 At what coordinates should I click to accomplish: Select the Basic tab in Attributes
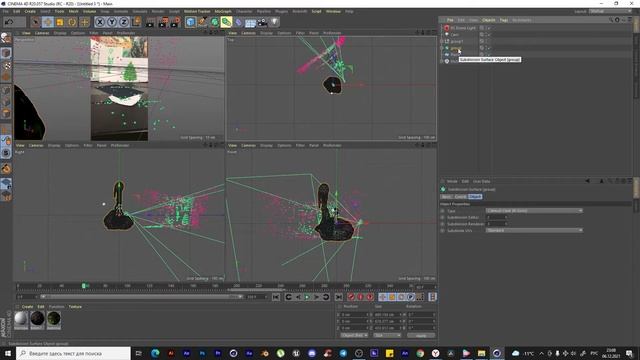point(447,197)
